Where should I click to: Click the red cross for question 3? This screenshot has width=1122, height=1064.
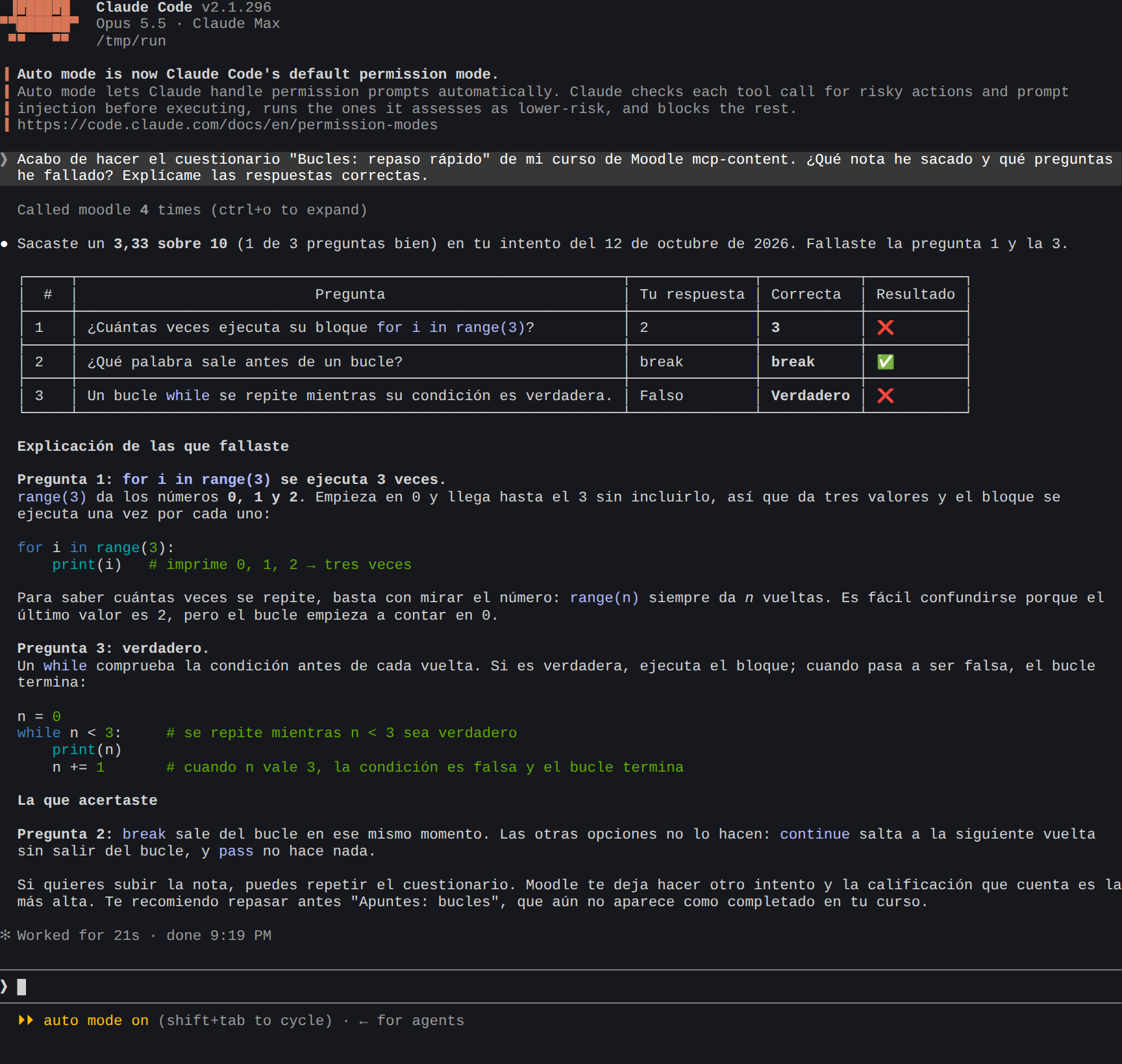[x=886, y=396]
